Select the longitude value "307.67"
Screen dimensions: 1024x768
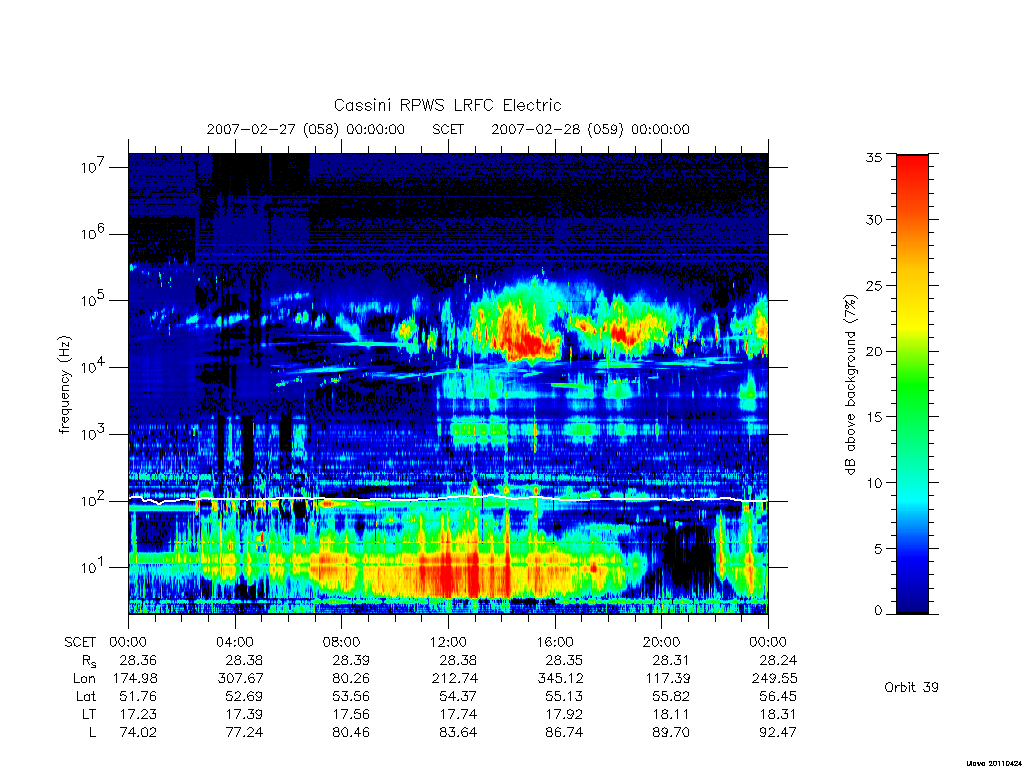tap(241, 679)
